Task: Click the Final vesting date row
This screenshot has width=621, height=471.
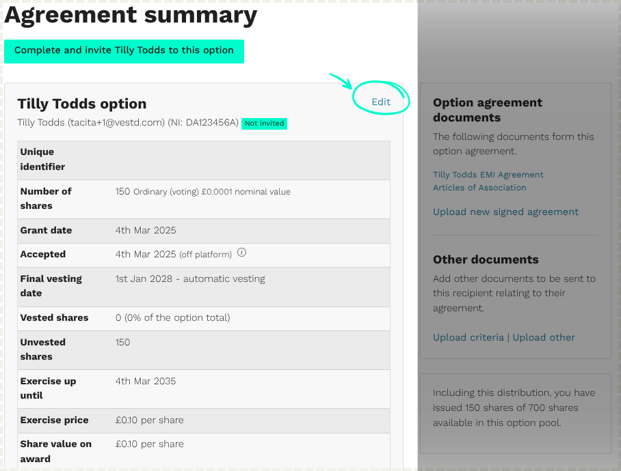Action: (x=204, y=286)
